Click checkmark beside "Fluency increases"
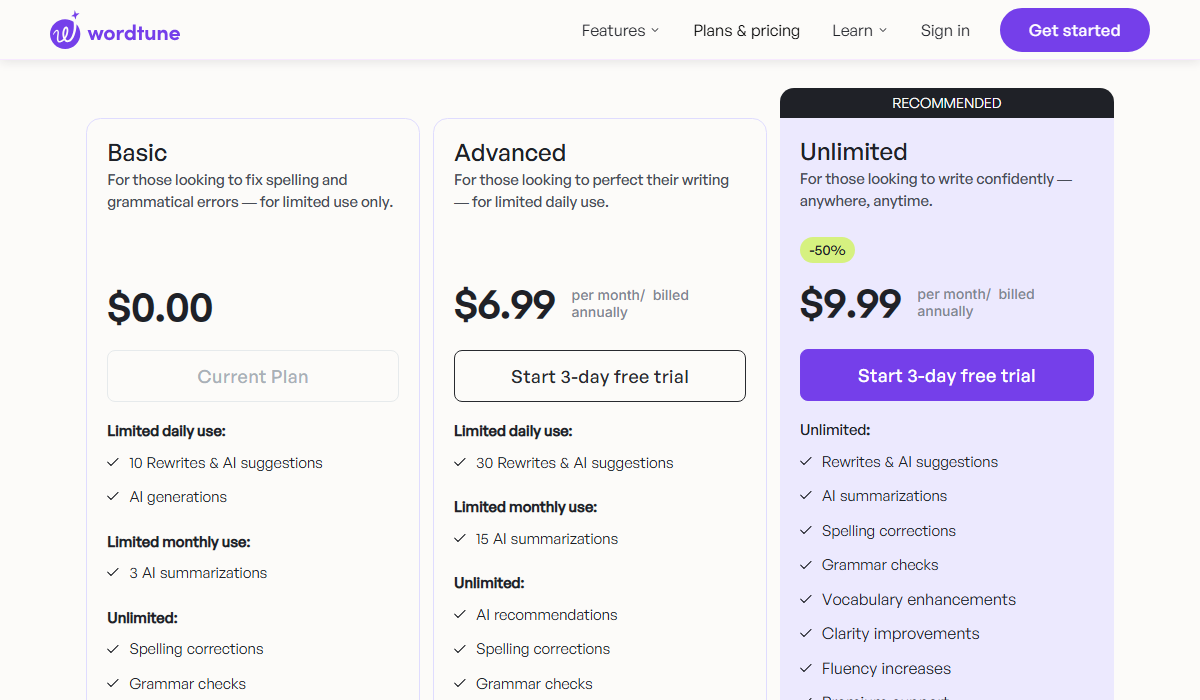This screenshot has width=1200, height=700. (806, 668)
